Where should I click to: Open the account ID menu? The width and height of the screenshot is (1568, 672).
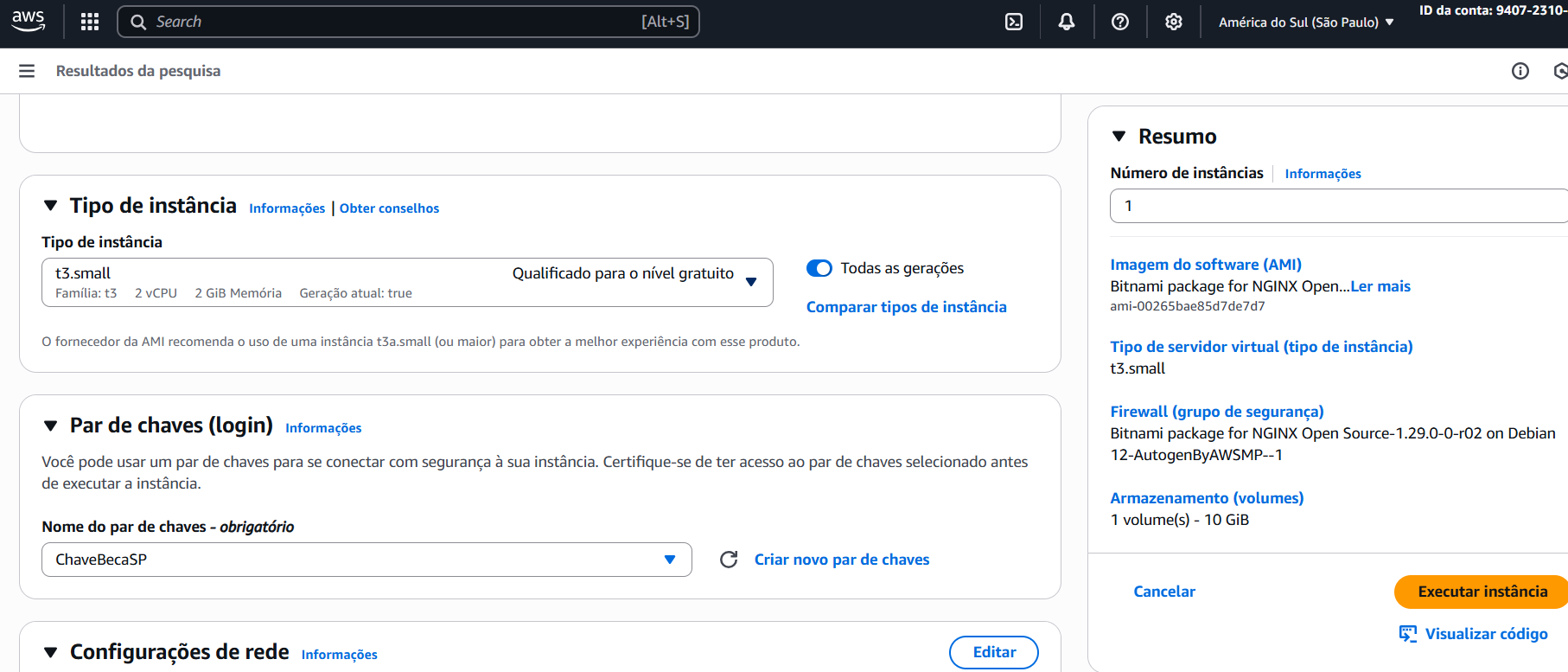tap(1493, 10)
